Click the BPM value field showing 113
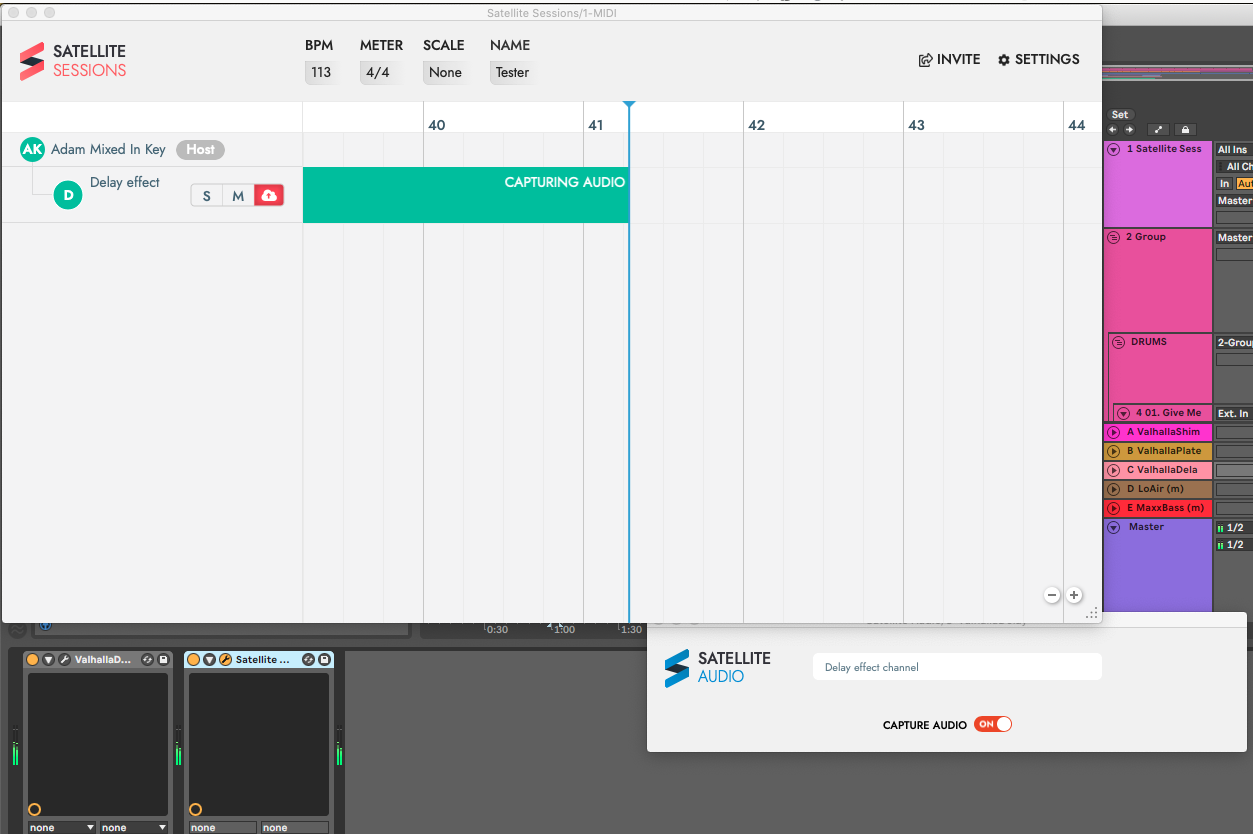Viewport: 1253px width, 834px height. click(x=321, y=72)
